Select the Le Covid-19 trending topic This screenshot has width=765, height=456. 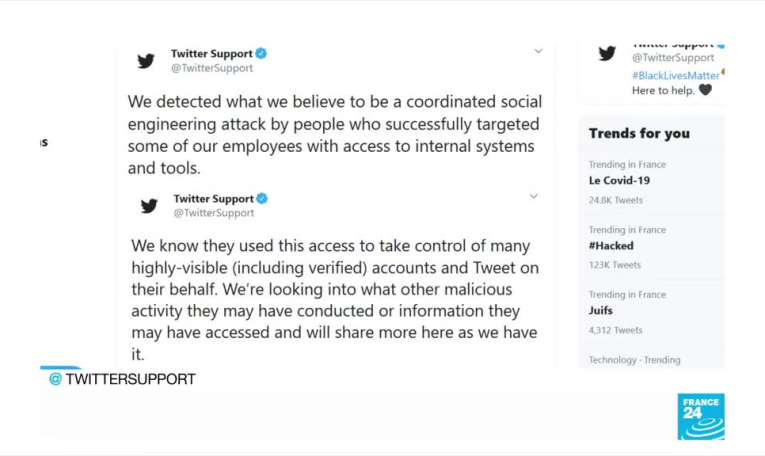[619, 181]
